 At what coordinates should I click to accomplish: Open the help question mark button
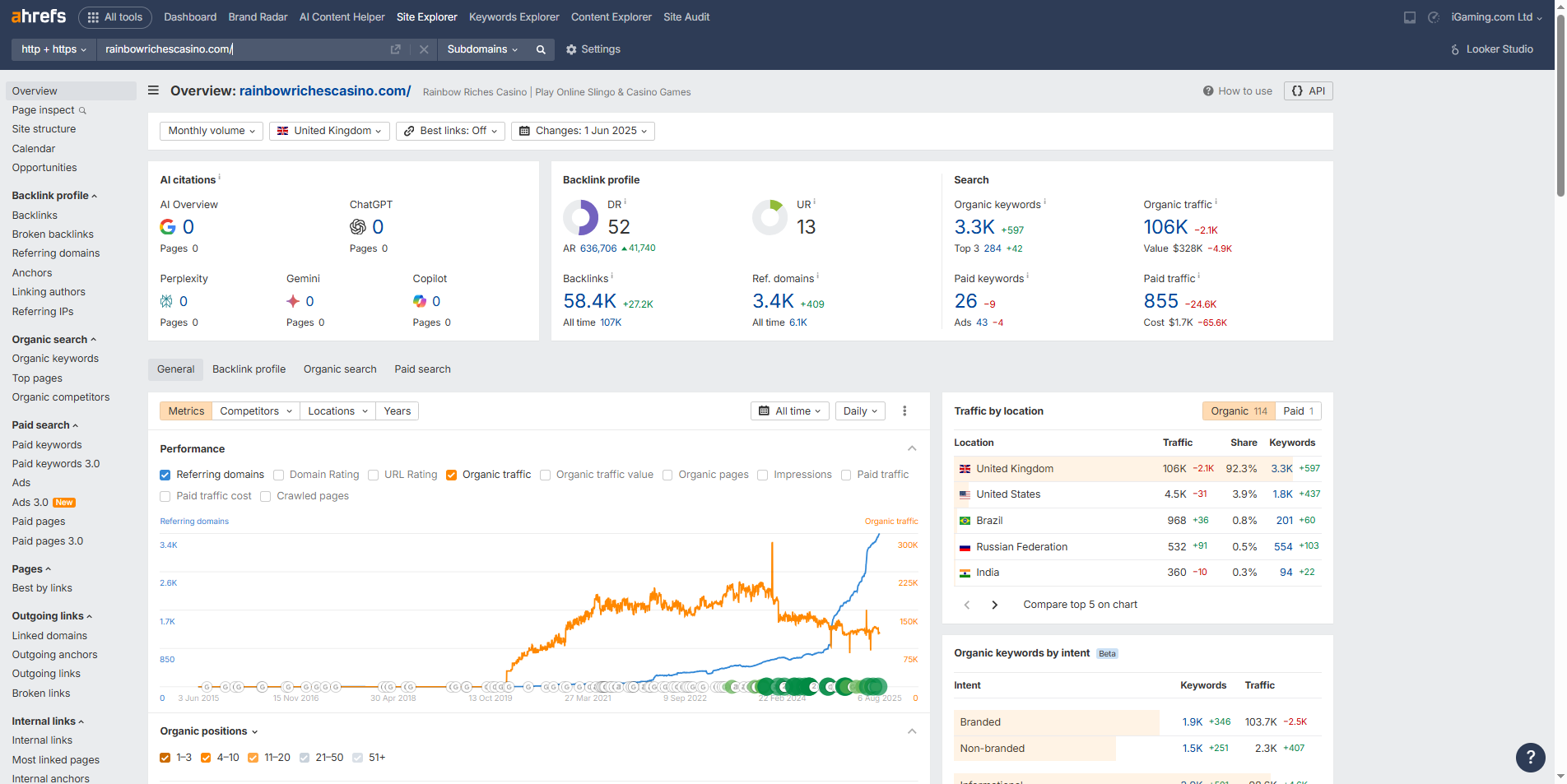tap(1530, 756)
